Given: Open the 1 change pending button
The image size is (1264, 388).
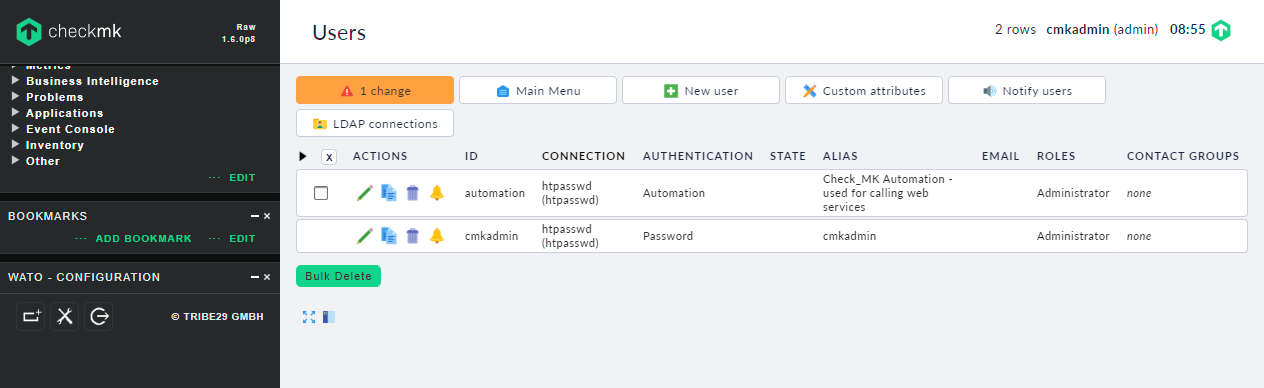Looking at the screenshot, I should click(x=375, y=90).
